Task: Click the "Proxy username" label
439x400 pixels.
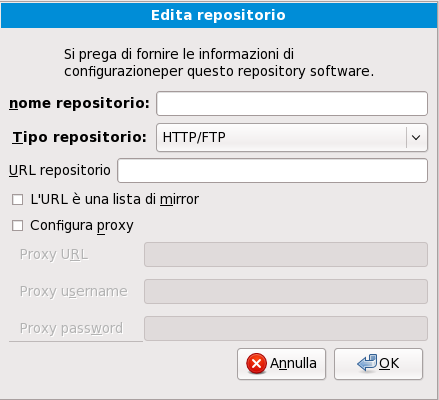Action: (74, 292)
